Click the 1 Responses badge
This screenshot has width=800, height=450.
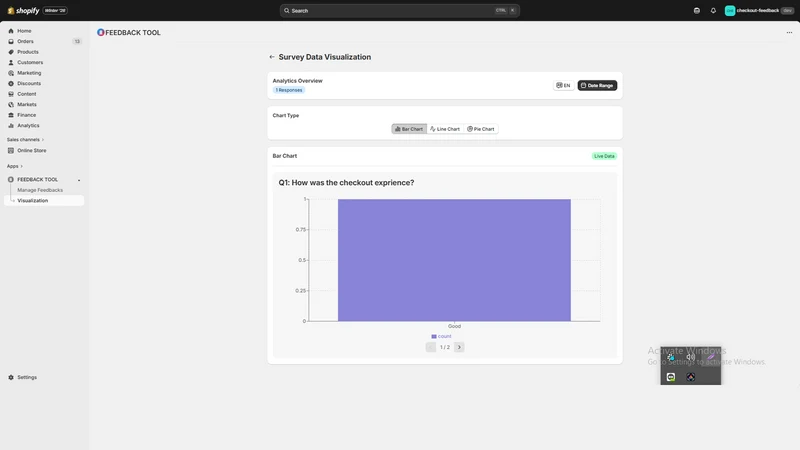[289, 90]
